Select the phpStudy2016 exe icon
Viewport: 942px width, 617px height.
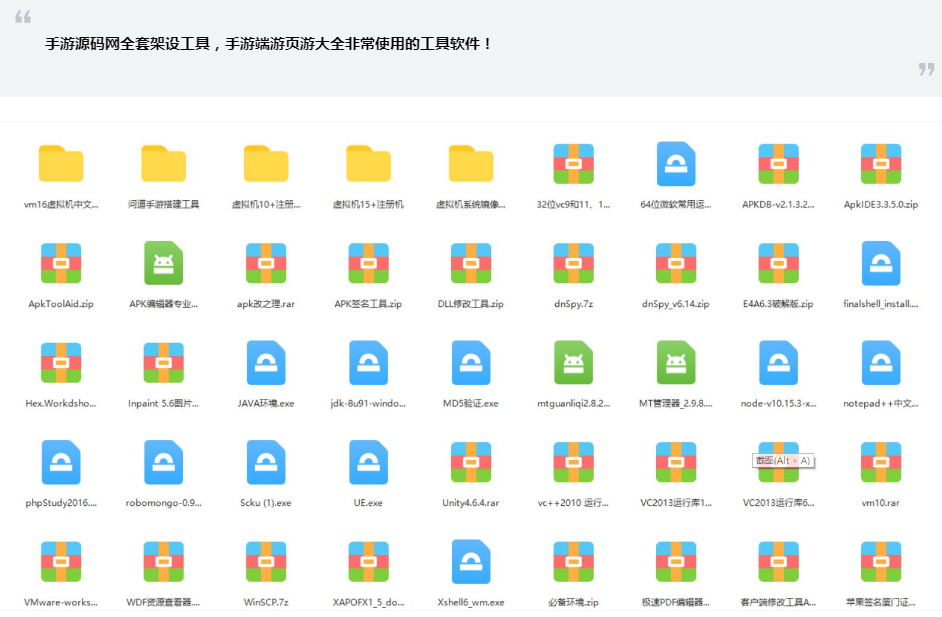click(61, 463)
